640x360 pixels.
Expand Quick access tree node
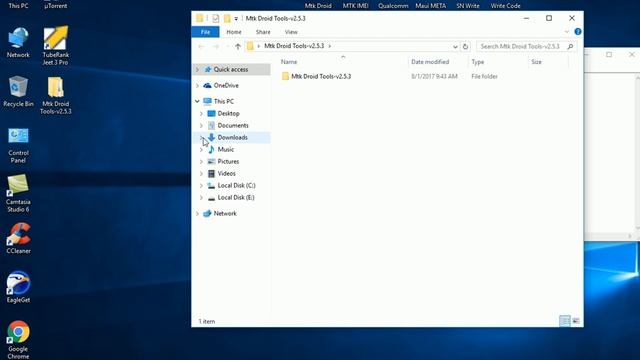[197, 69]
